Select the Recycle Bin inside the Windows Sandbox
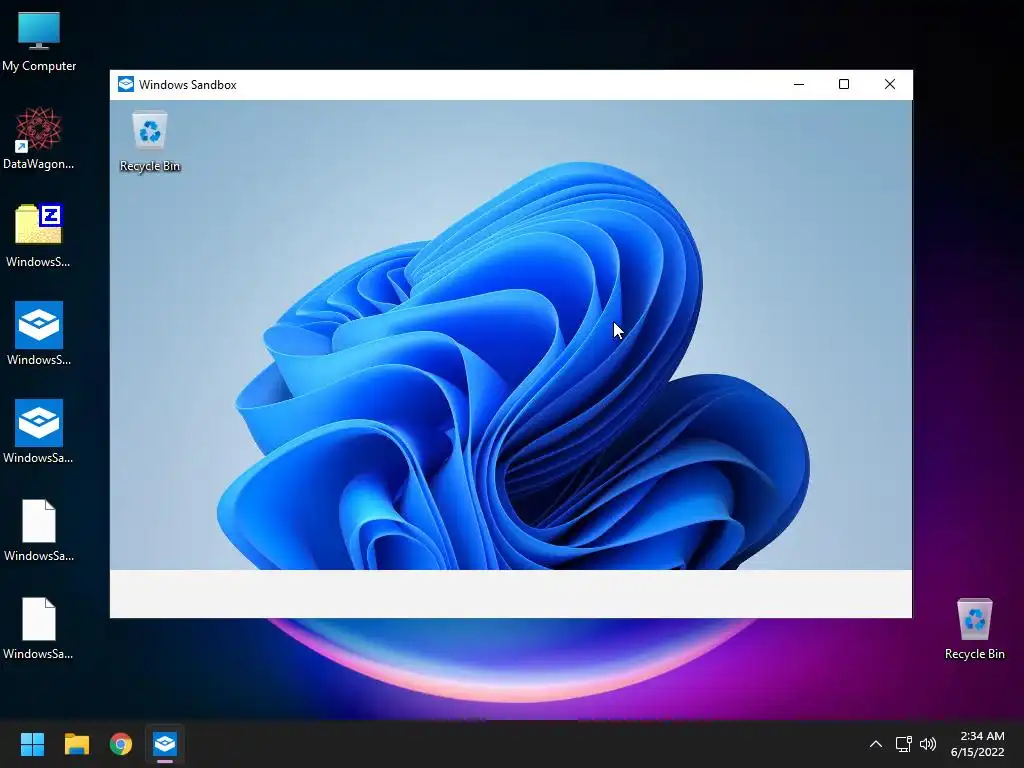 pyautogui.click(x=150, y=141)
